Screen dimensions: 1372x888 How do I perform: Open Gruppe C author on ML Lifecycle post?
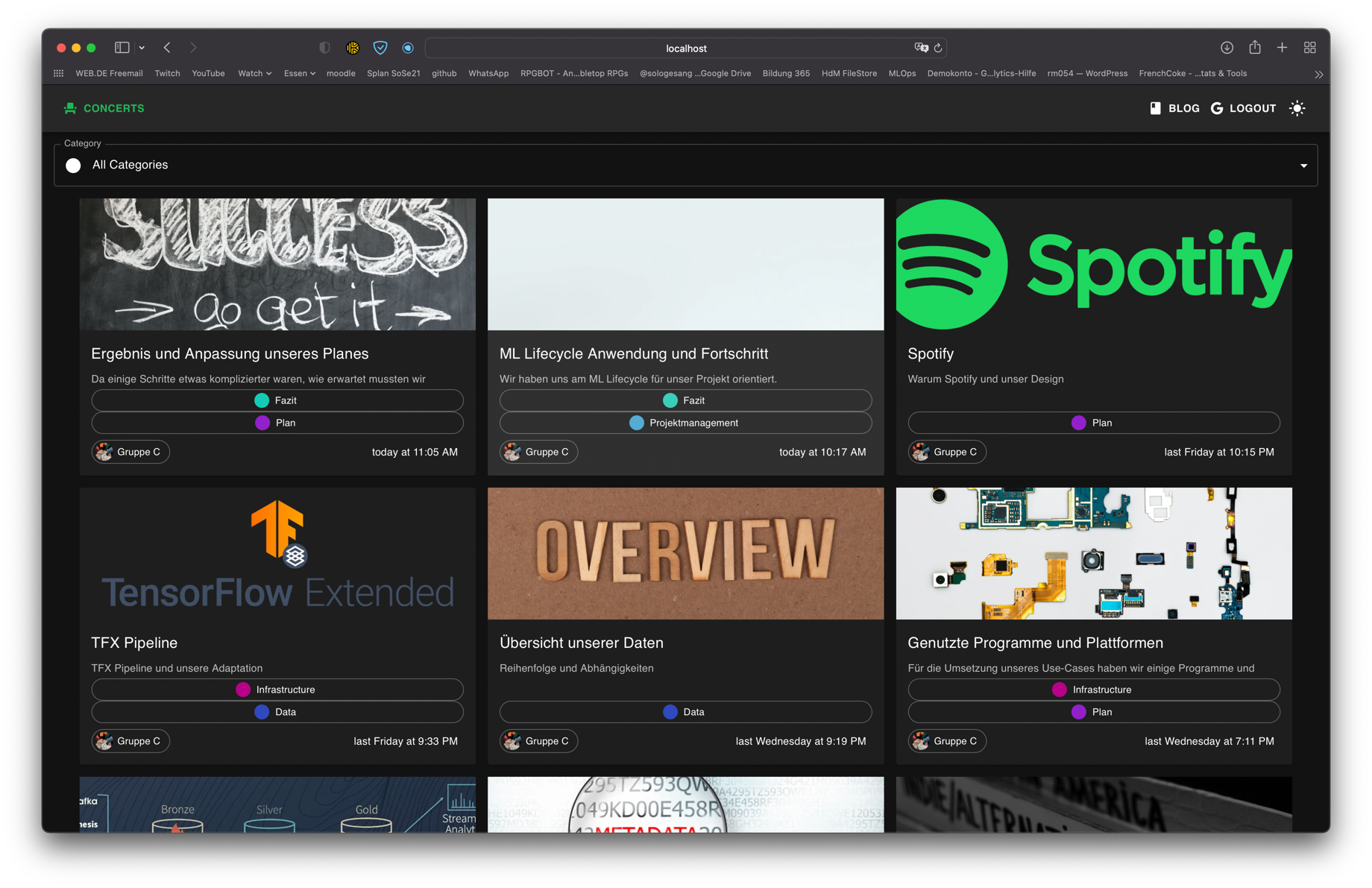(x=538, y=452)
